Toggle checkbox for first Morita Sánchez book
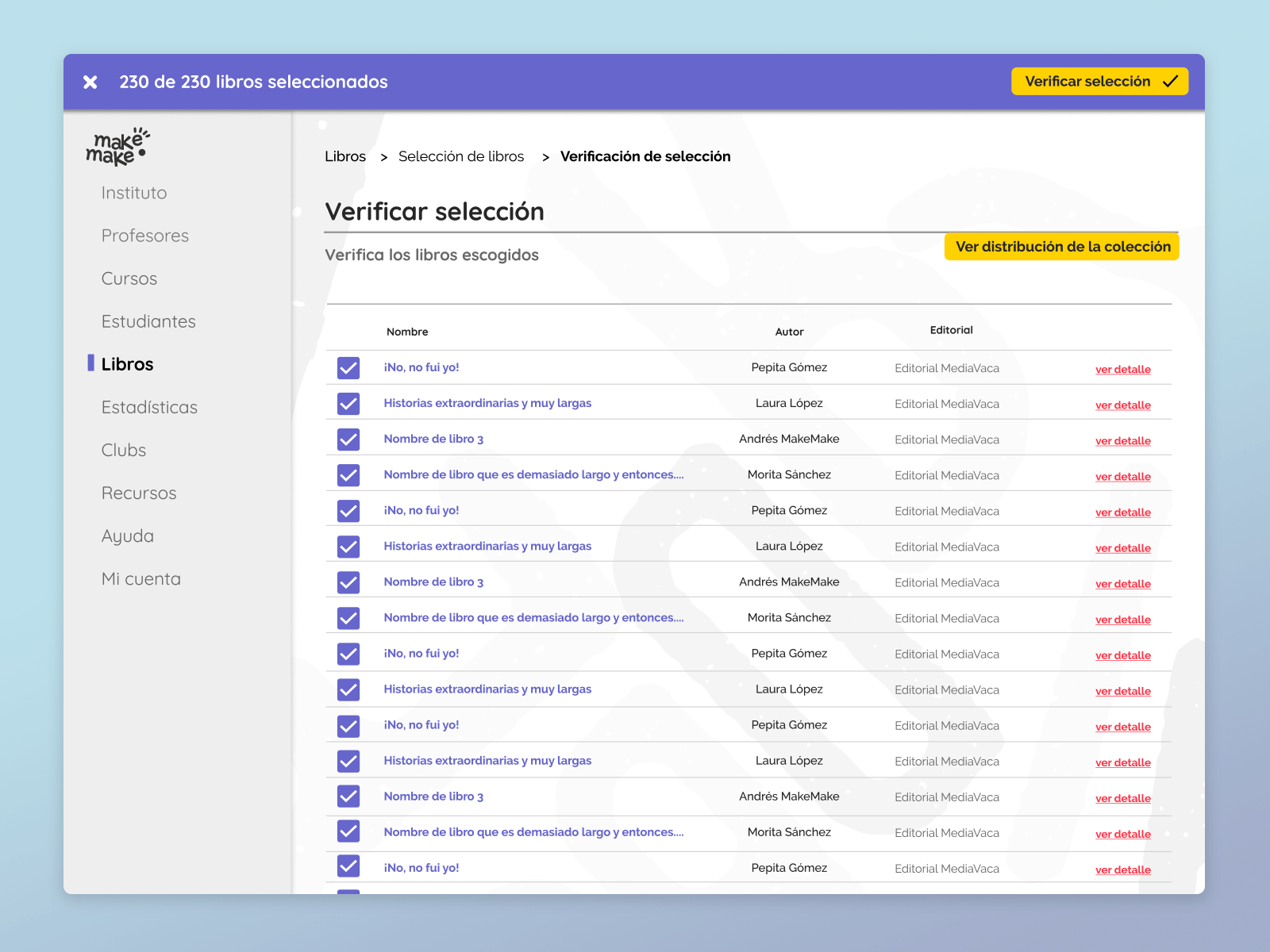This screenshot has height=952, width=1270. point(348,475)
